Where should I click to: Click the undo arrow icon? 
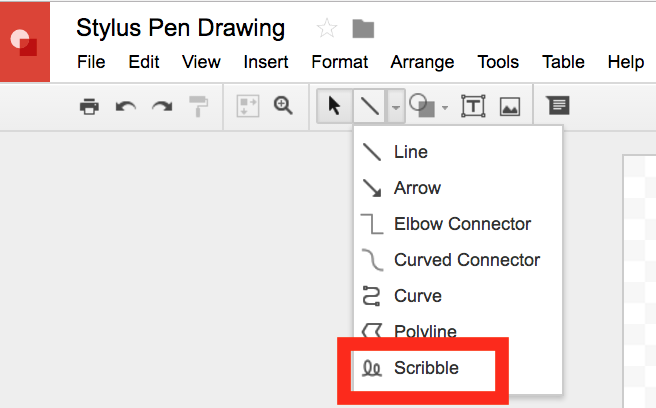click(x=126, y=106)
